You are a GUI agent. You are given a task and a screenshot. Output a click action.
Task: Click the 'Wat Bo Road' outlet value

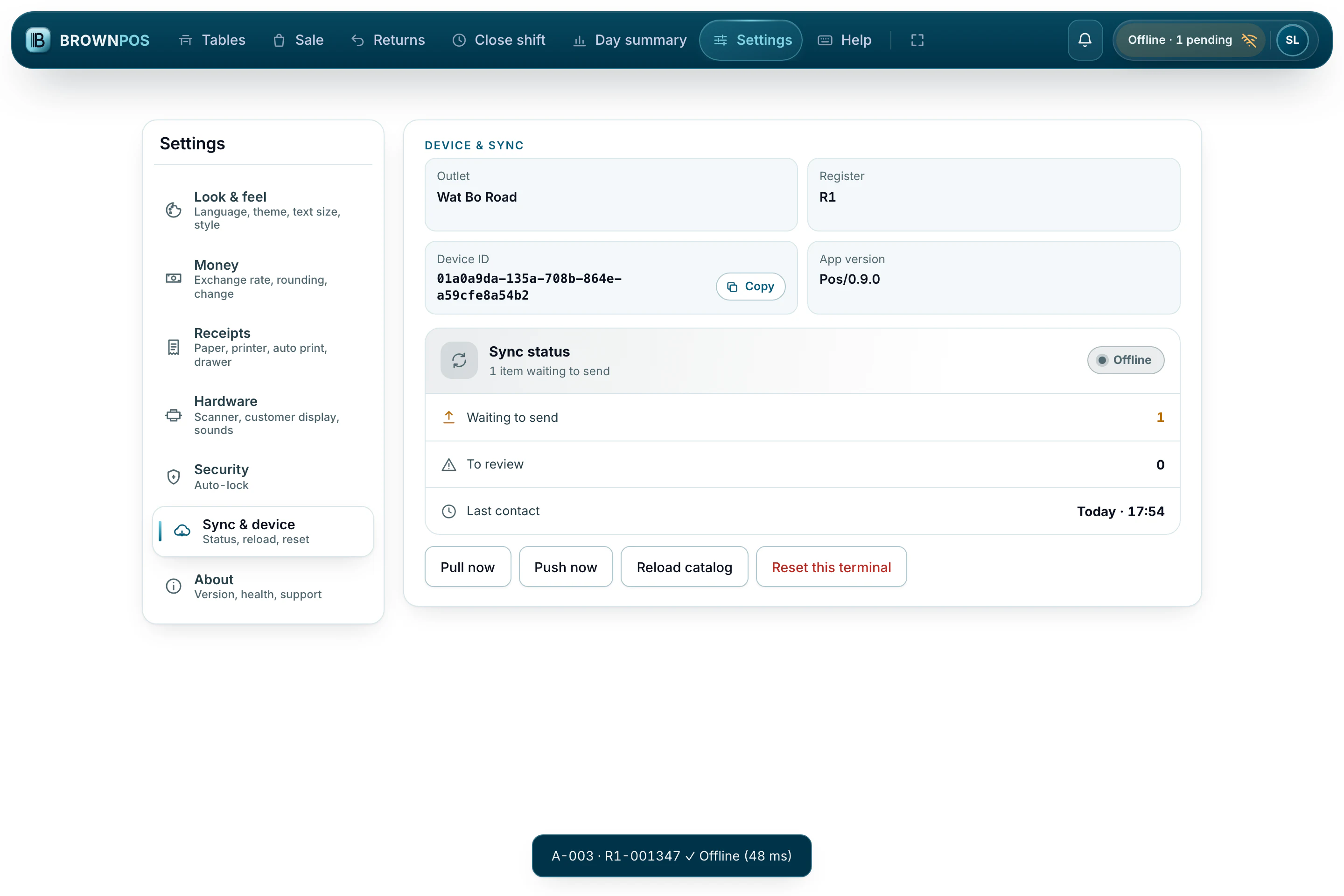(x=476, y=197)
